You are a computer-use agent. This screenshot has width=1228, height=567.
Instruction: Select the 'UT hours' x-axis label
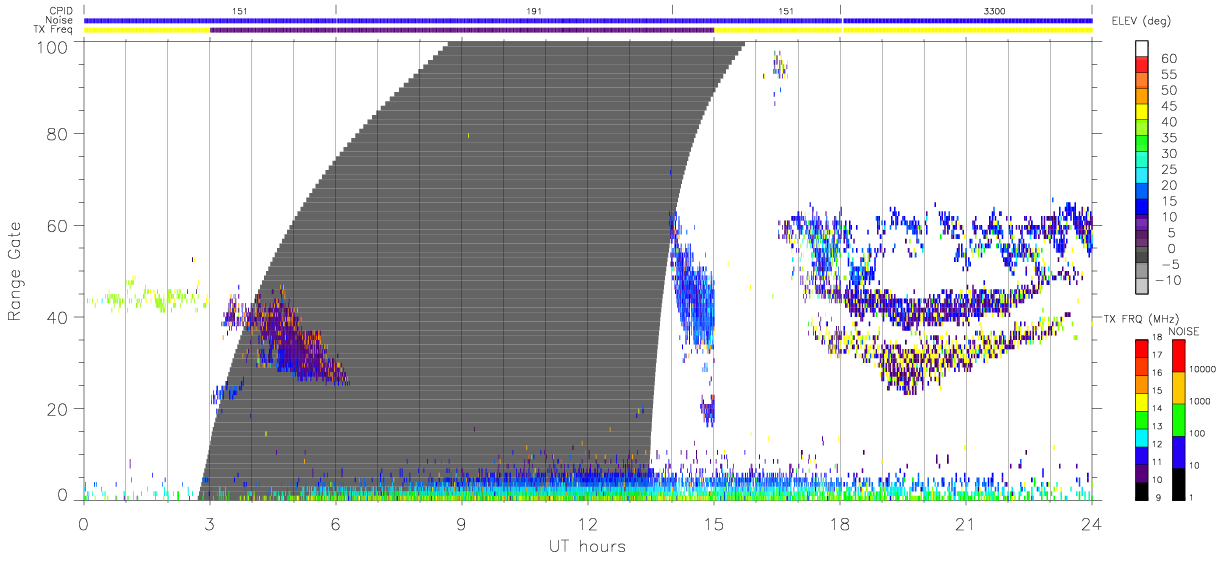pyautogui.click(x=586, y=546)
